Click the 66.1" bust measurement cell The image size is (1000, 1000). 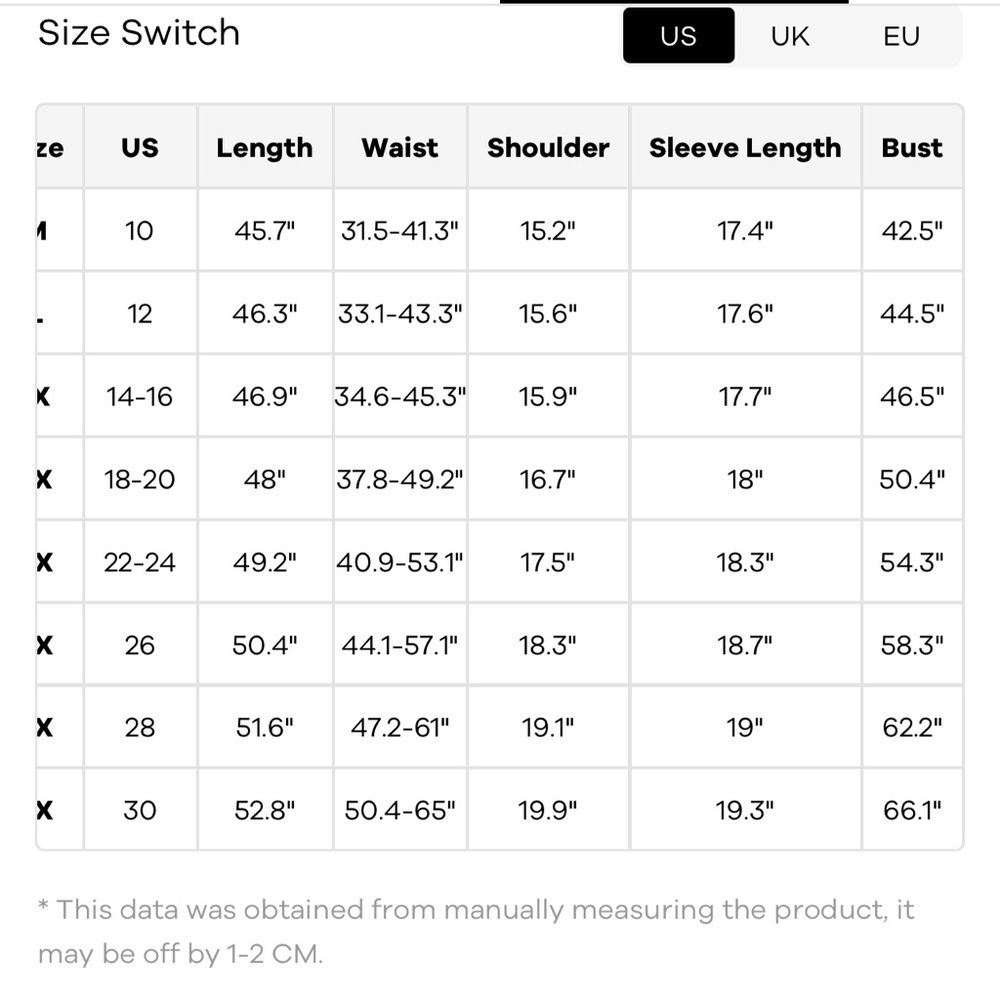[x=912, y=810]
